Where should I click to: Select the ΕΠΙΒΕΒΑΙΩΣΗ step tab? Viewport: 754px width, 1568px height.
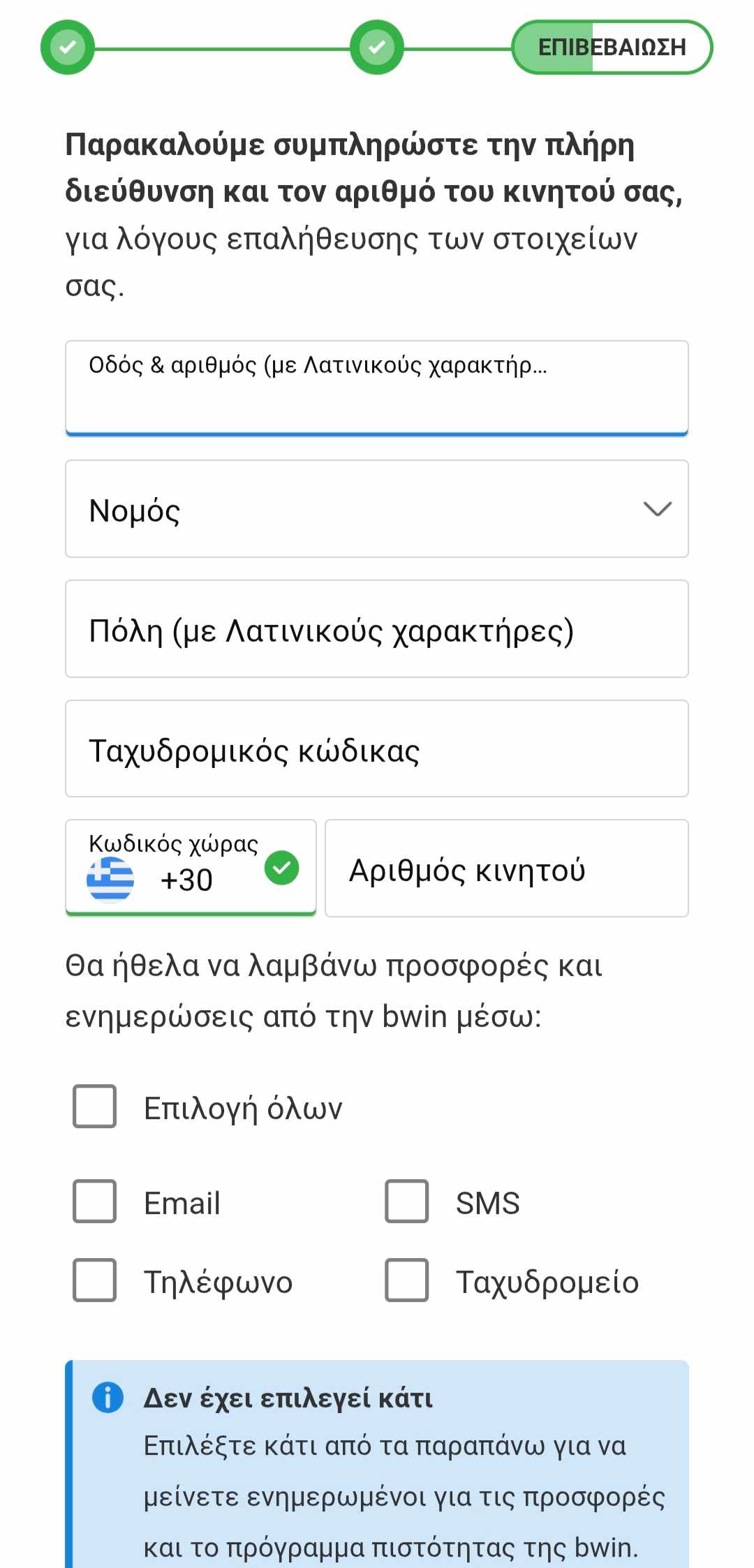(612, 47)
